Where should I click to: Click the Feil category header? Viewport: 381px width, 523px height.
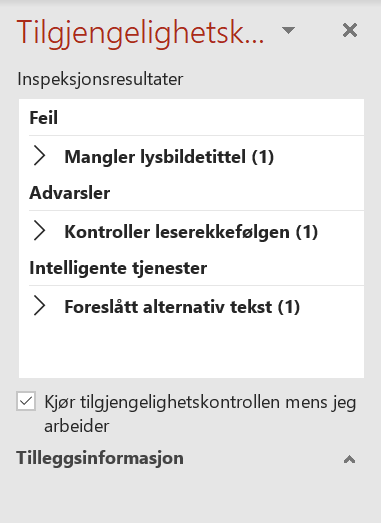click(x=43, y=117)
